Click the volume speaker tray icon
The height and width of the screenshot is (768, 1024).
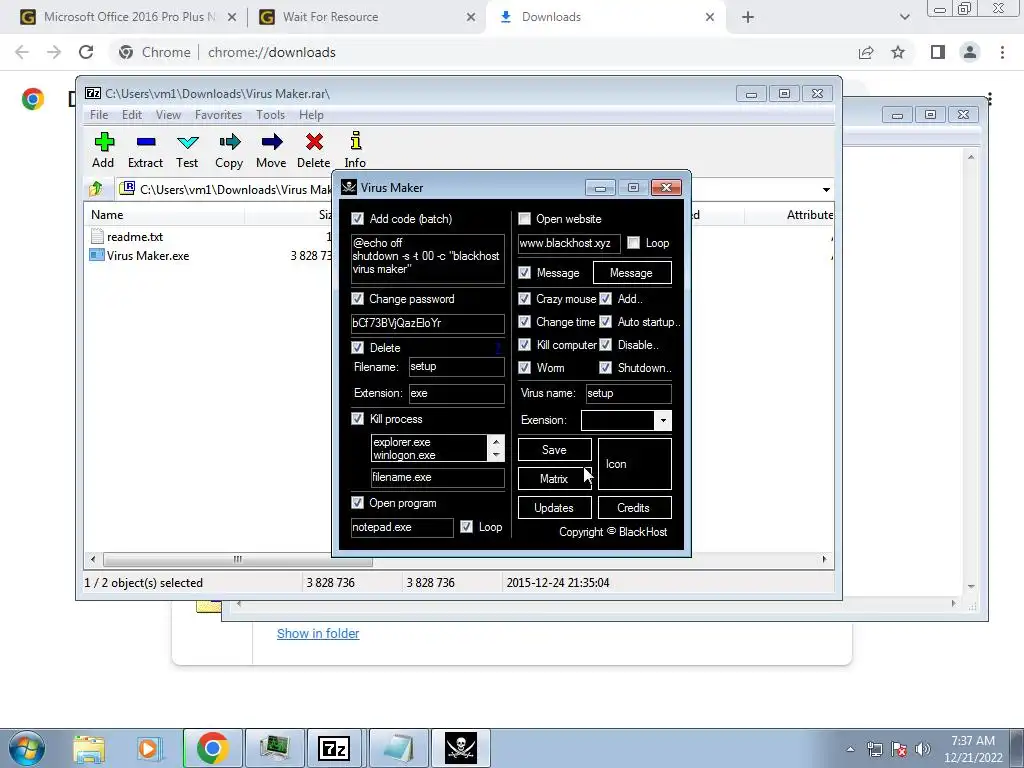923,749
